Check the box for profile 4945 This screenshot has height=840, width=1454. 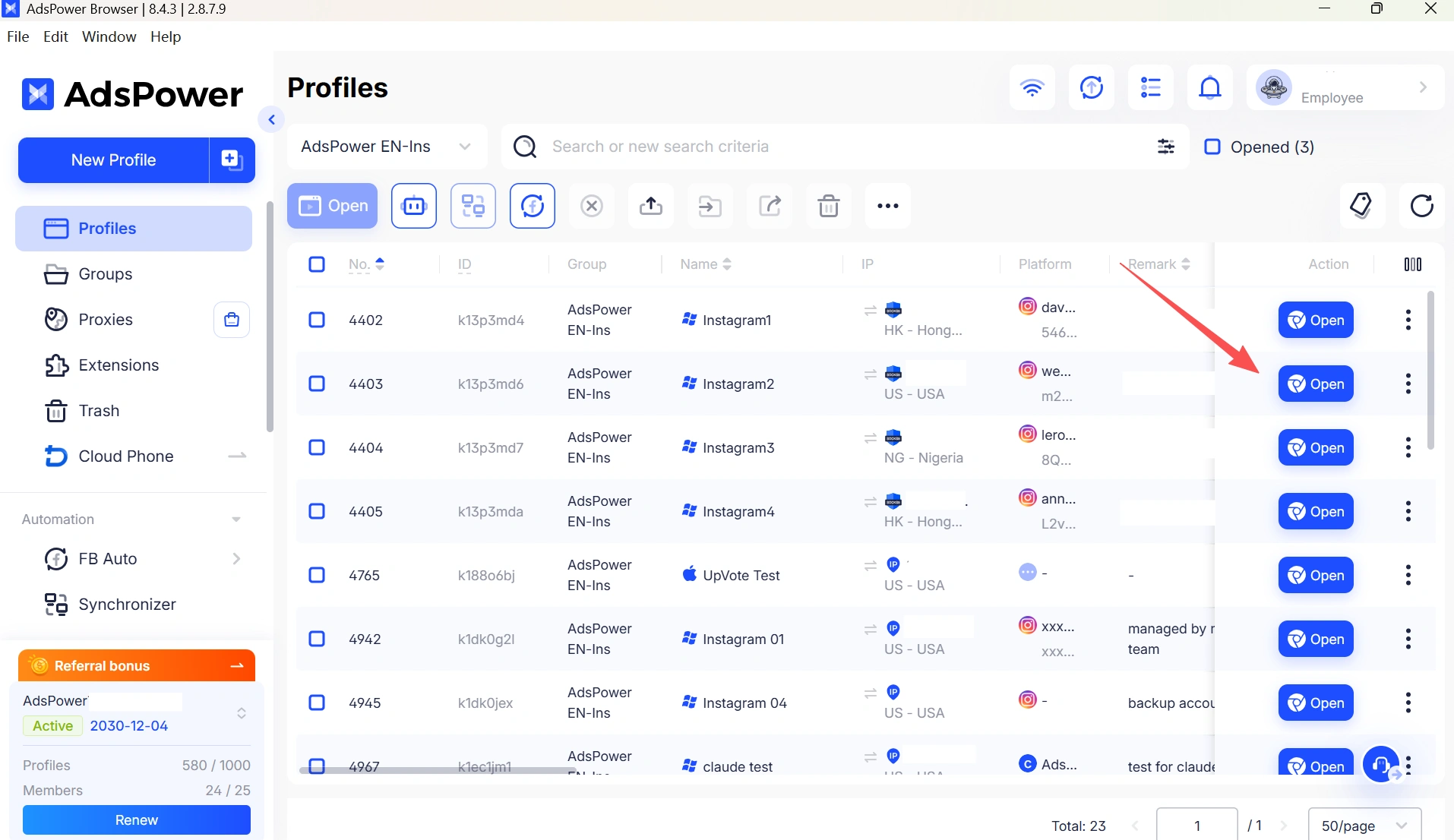click(317, 703)
